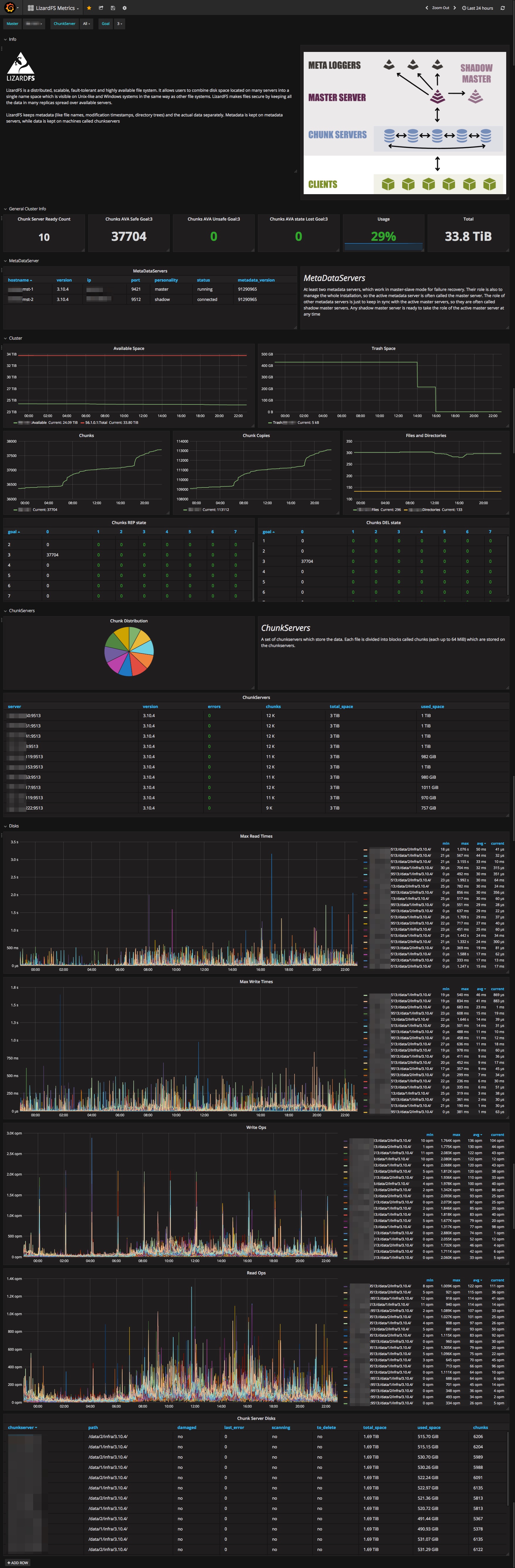This screenshot has height=1568, width=515.
Task: Open the Write Ops panel title menu
Action: pyautogui.click(x=256, y=1127)
